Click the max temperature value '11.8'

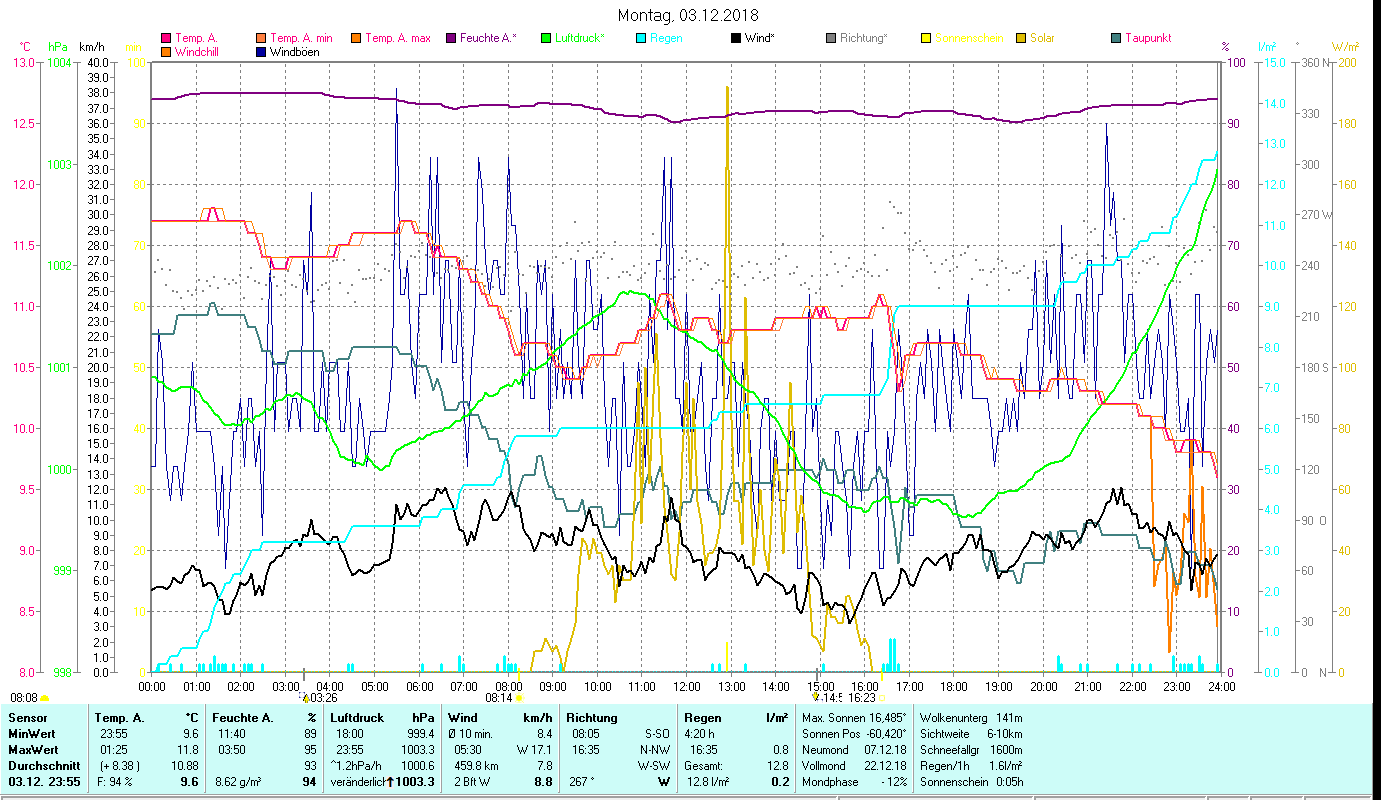[x=188, y=750]
